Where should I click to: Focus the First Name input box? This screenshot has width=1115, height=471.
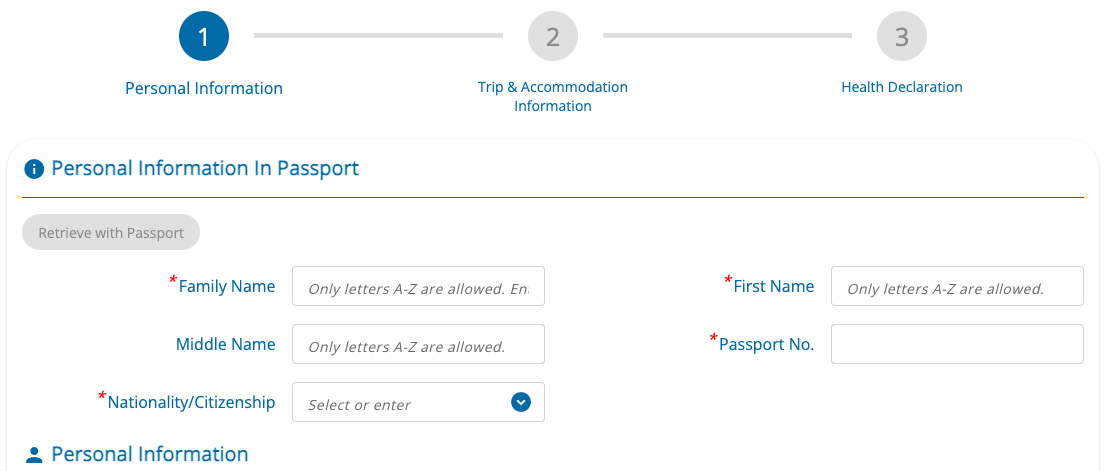(x=957, y=286)
